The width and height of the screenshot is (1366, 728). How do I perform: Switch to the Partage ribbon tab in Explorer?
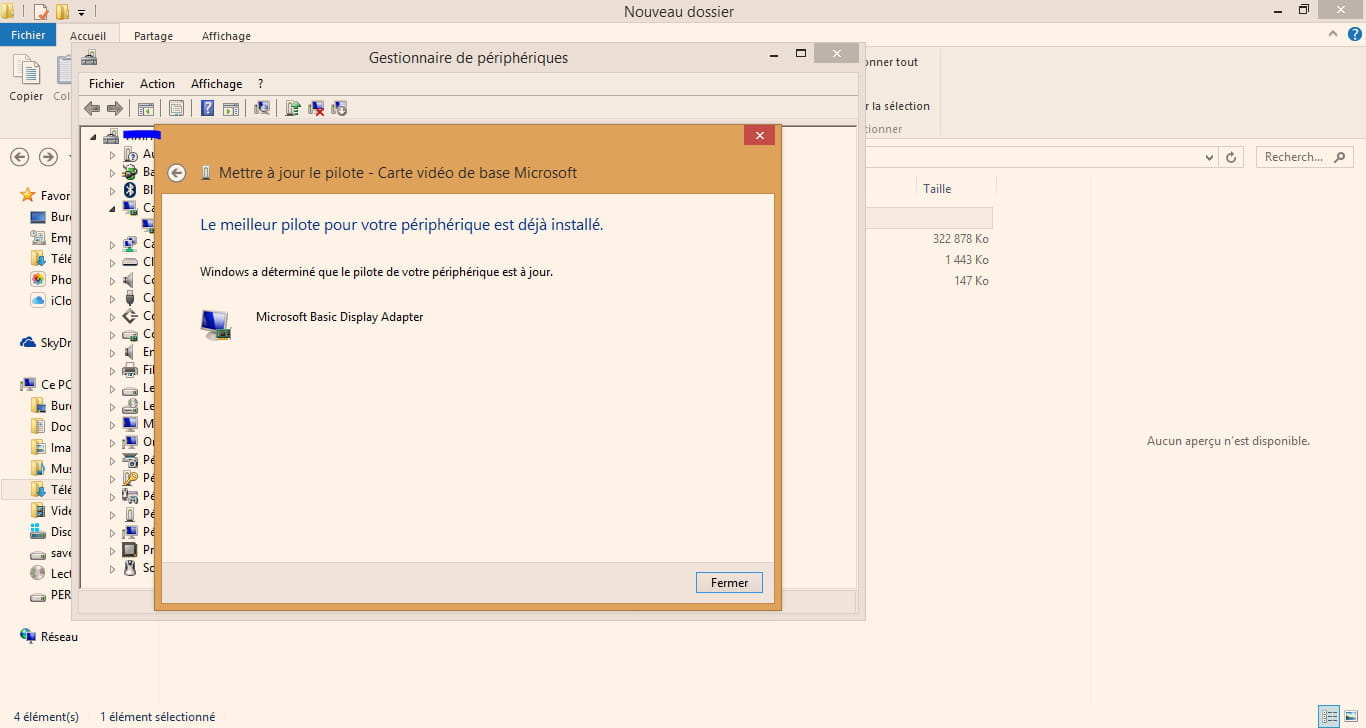click(153, 36)
